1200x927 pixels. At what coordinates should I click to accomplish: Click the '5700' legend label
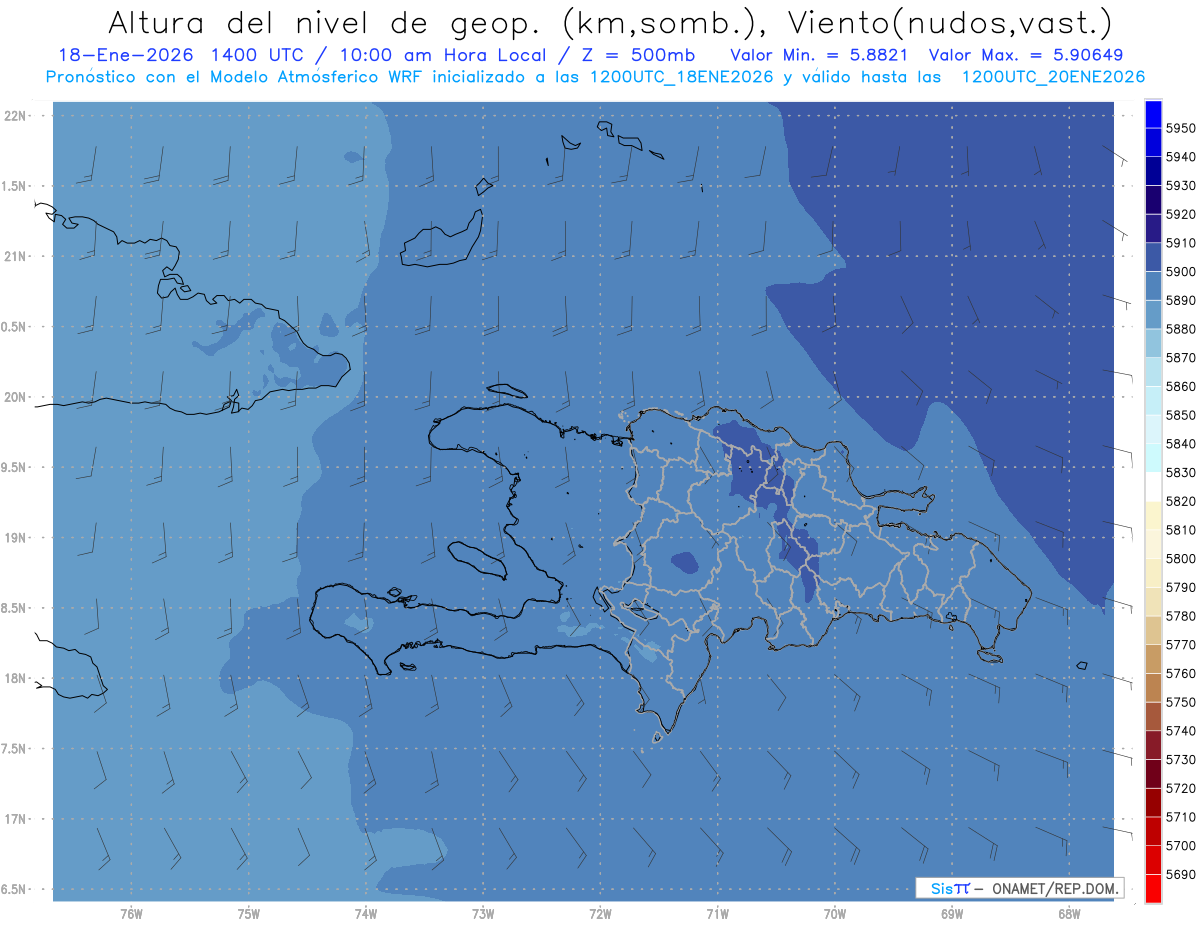pyautogui.click(x=1180, y=845)
